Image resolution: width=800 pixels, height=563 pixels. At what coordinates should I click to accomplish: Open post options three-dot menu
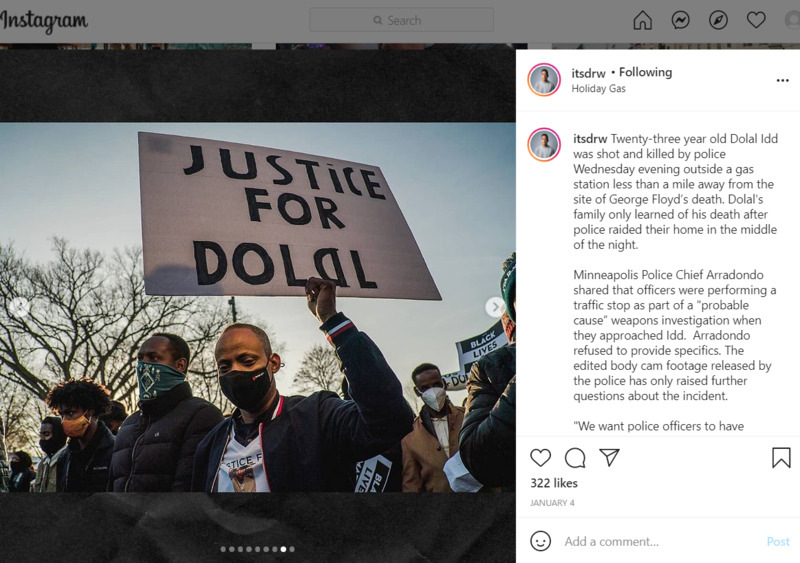(782, 81)
